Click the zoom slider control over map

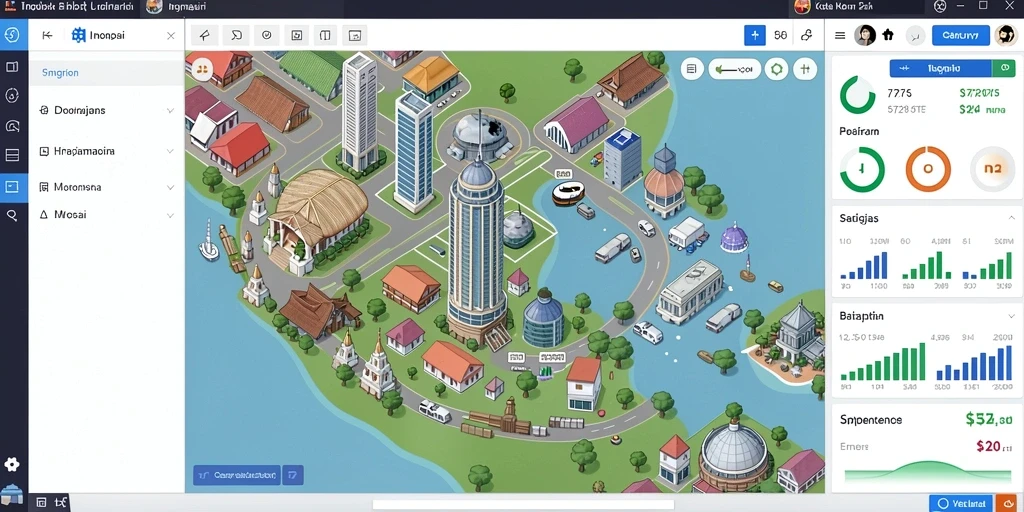[734, 69]
